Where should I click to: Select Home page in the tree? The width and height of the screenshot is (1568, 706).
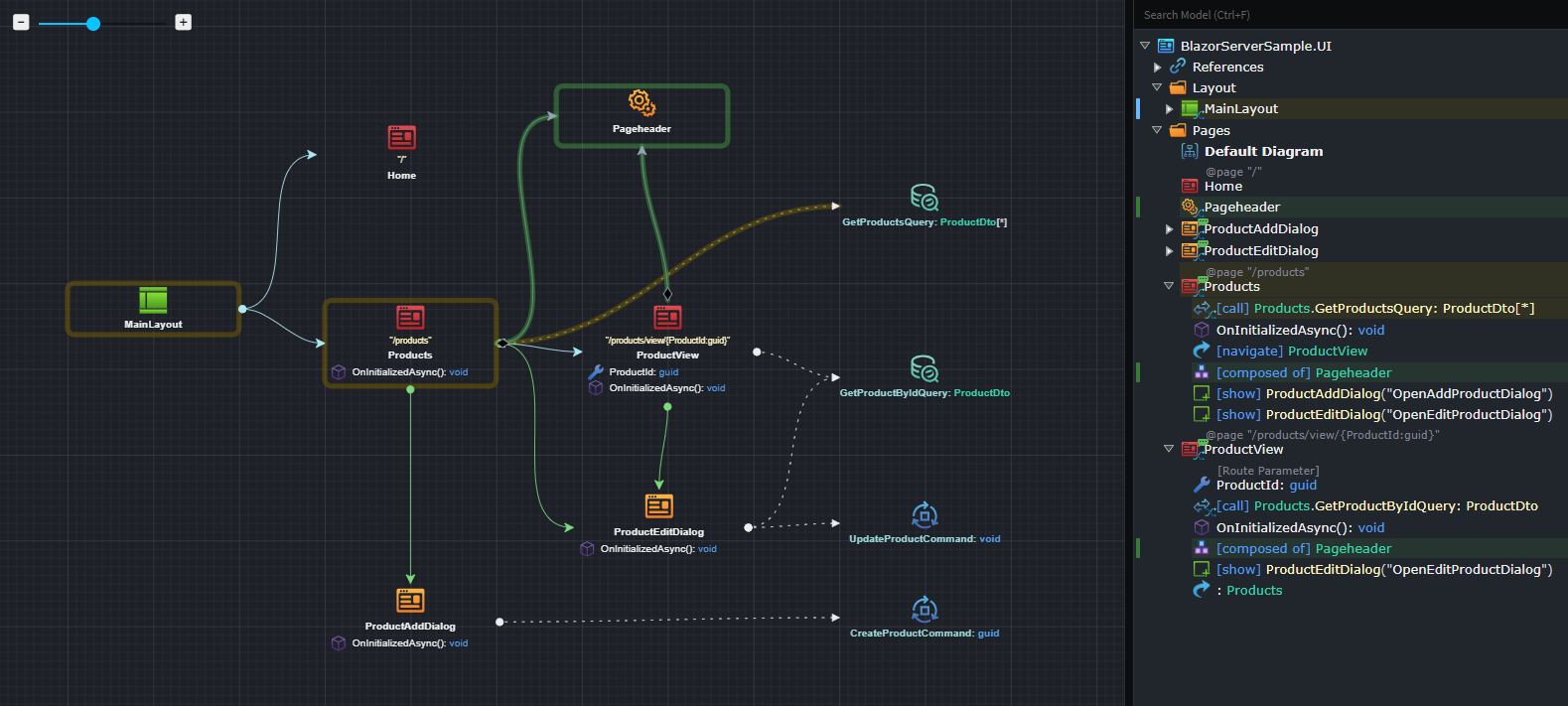[1223, 186]
